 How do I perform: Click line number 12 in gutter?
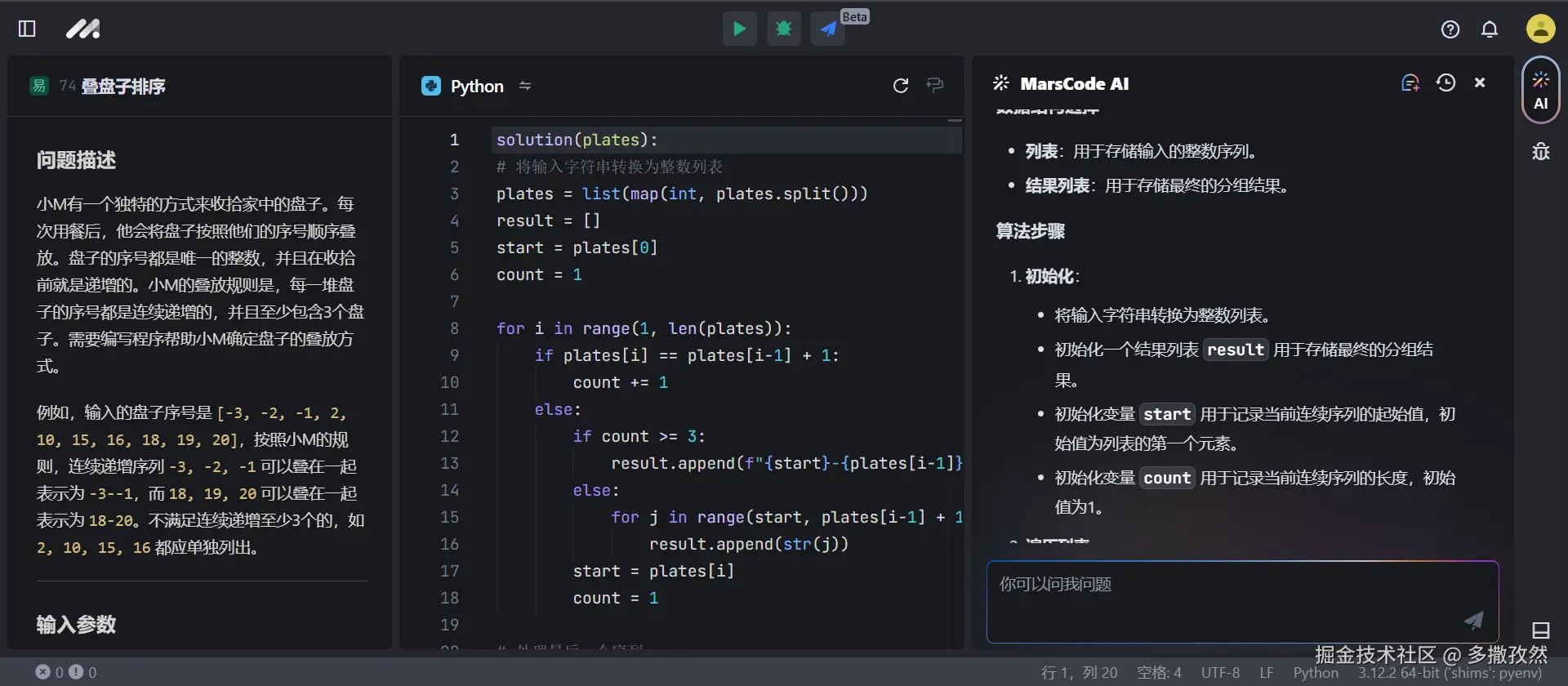point(449,436)
